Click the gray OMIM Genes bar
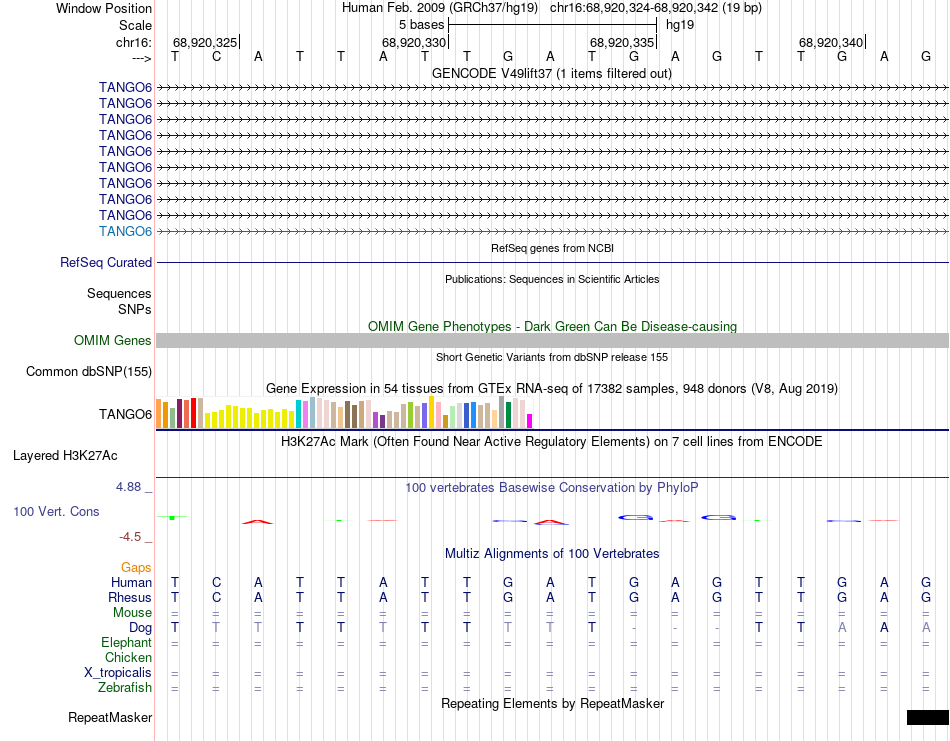Image resolution: width=950 pixels, height=741 pixels. pyautogui.click(x=553, y=340)
